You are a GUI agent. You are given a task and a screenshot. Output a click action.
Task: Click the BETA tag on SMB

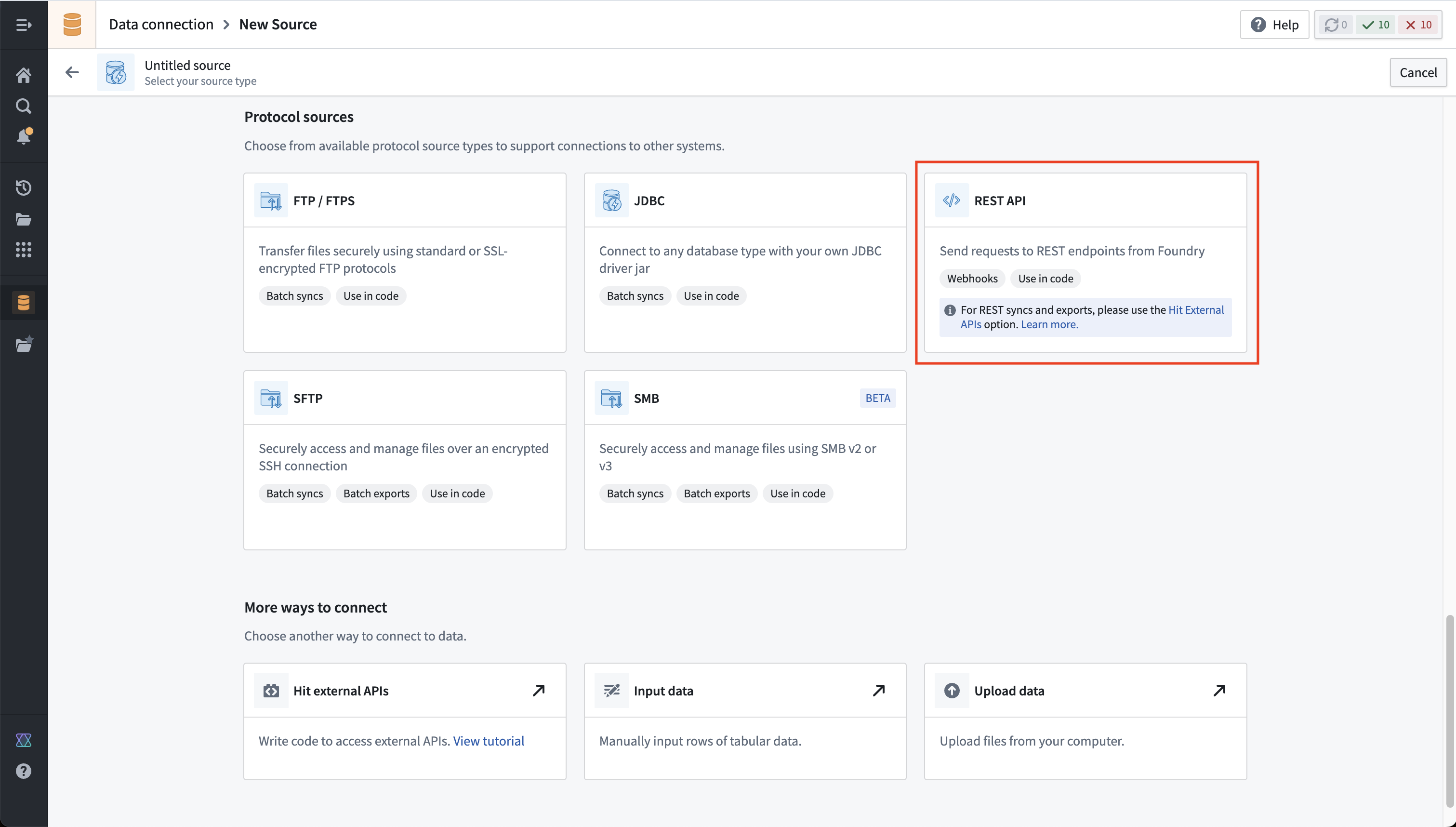pyautogui.click(x=877, y=398)
